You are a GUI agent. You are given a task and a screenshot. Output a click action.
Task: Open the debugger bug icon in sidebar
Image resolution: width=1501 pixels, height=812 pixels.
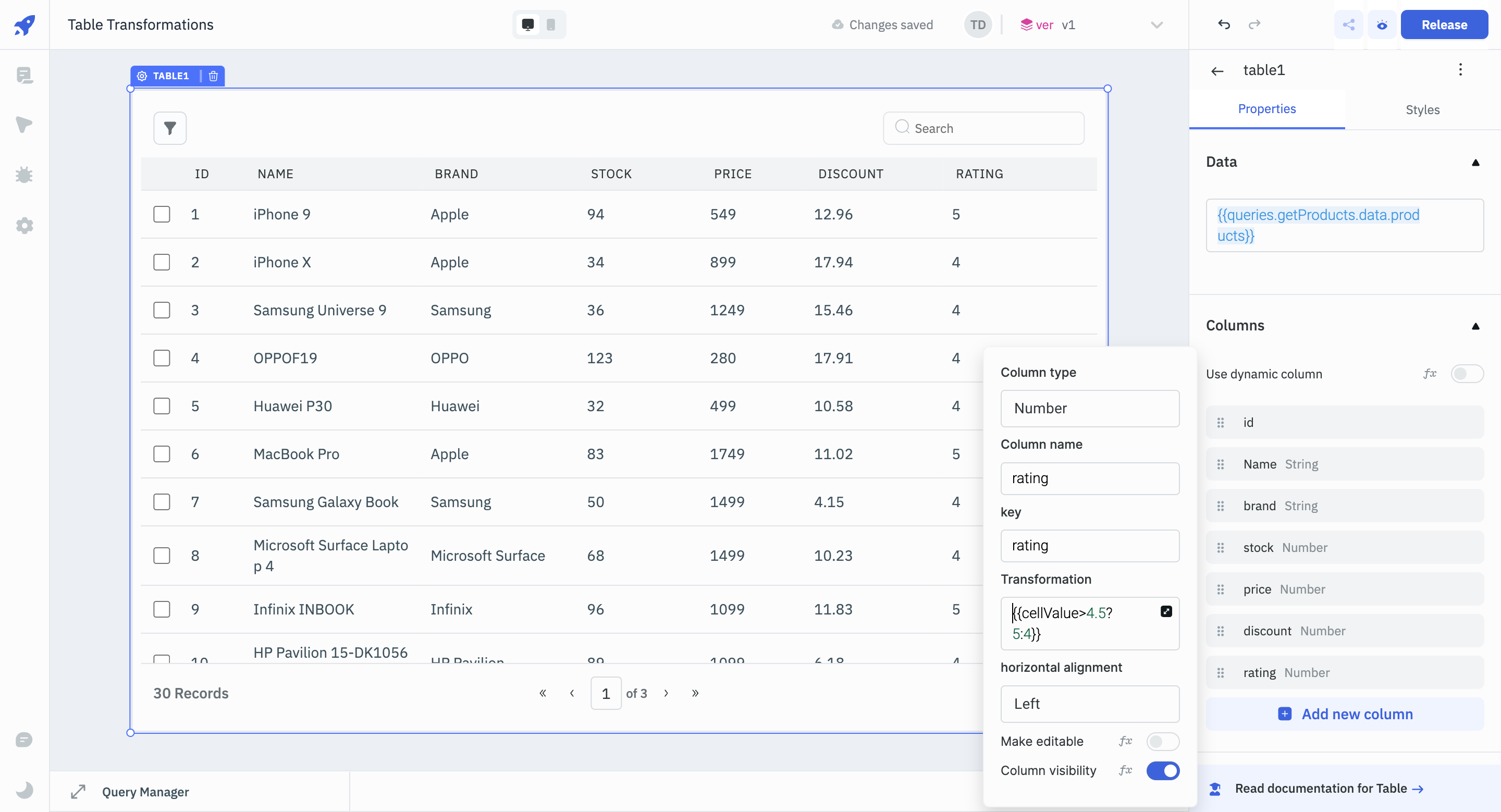(24, 175)
